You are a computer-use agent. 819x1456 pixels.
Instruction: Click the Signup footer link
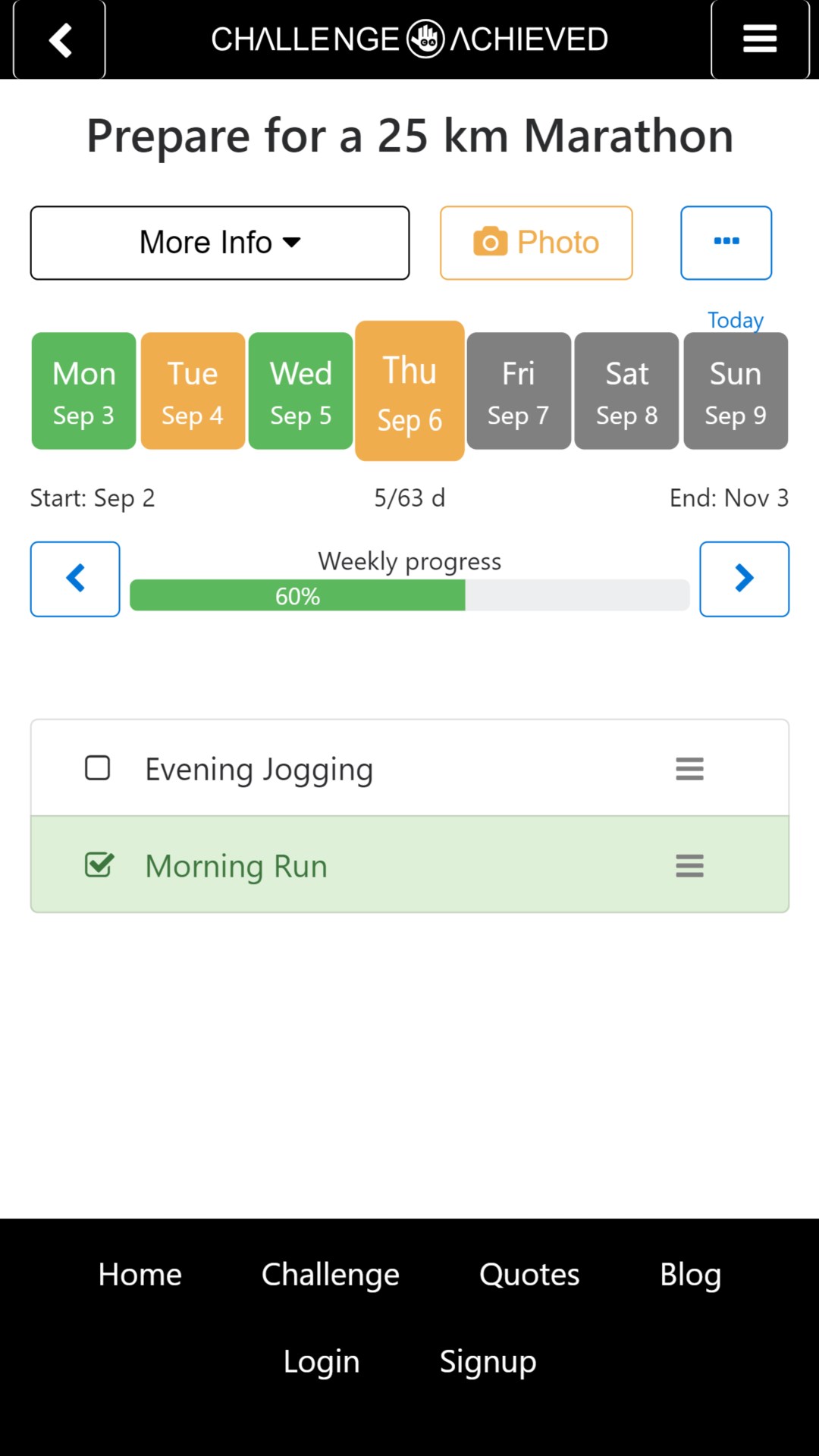[488, 1361]
